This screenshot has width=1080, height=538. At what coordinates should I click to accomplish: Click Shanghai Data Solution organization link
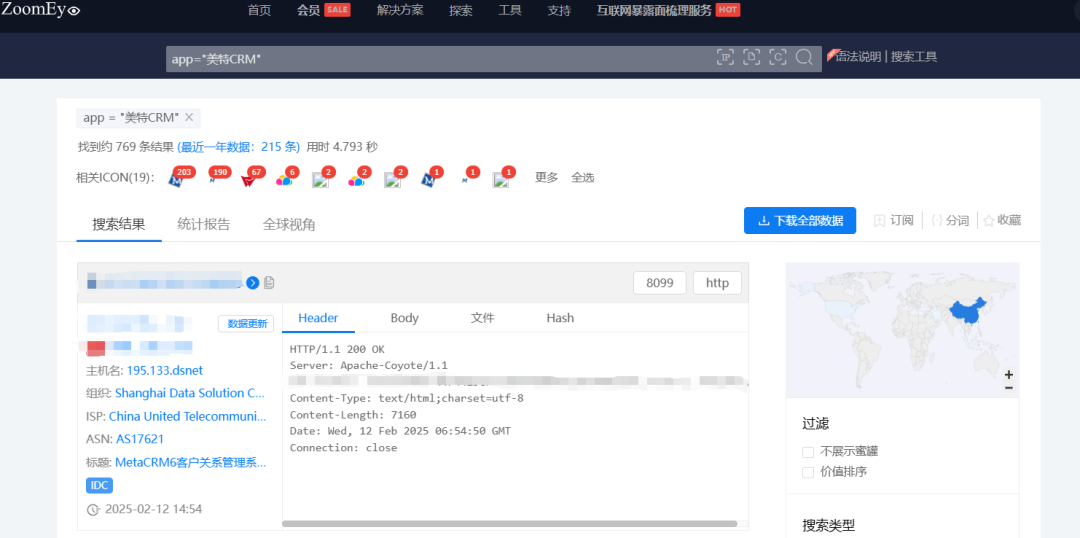pos(190,393)
